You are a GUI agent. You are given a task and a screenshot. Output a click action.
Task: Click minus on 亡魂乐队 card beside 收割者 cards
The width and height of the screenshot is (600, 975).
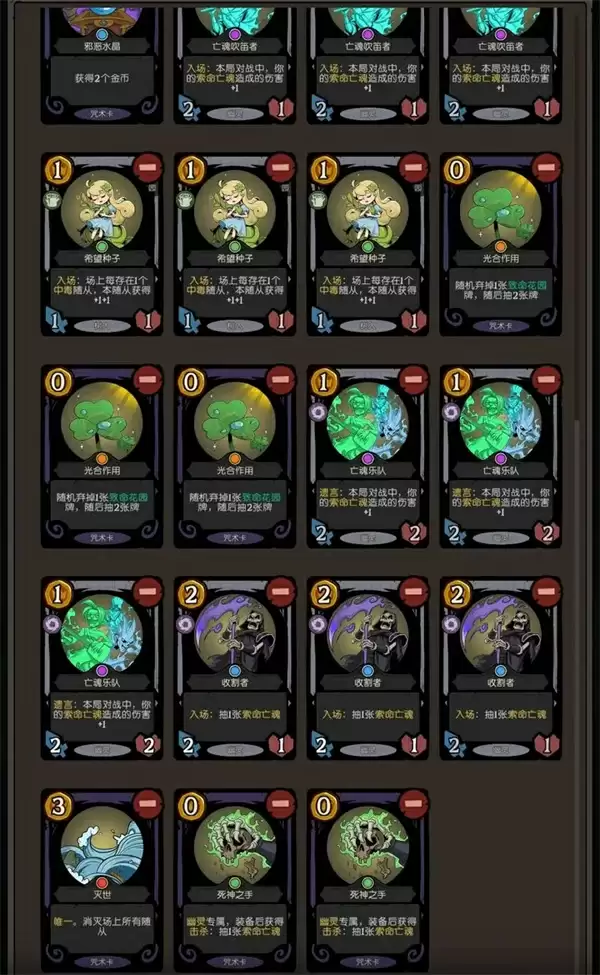tap(147, 591)
